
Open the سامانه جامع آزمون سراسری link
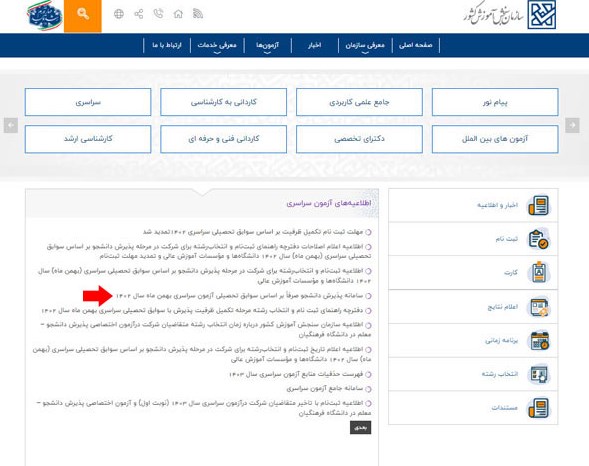coord(325,388)
